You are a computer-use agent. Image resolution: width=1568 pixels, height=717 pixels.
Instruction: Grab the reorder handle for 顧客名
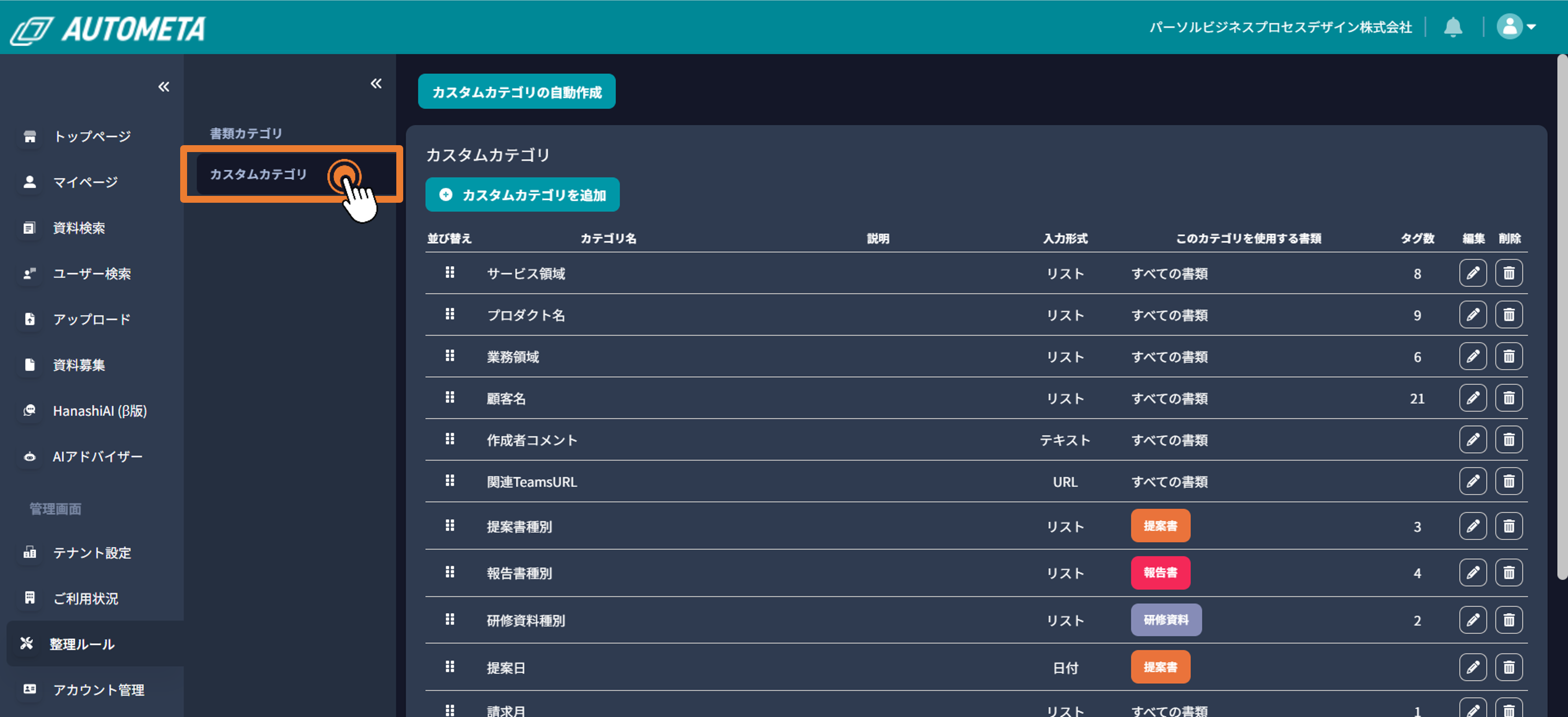click(x=450, y=397)
